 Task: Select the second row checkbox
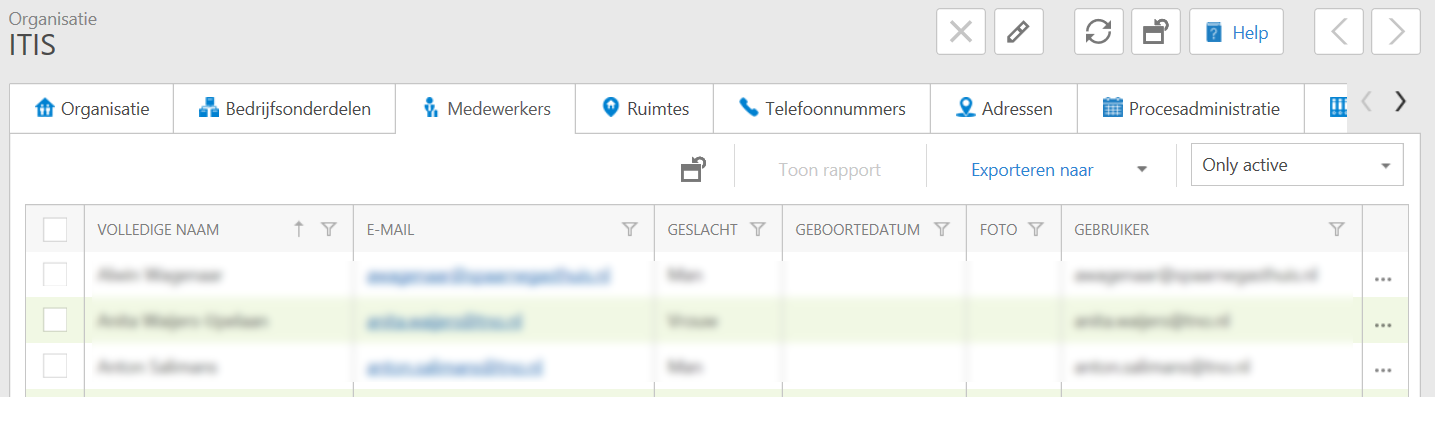point(55,320)
